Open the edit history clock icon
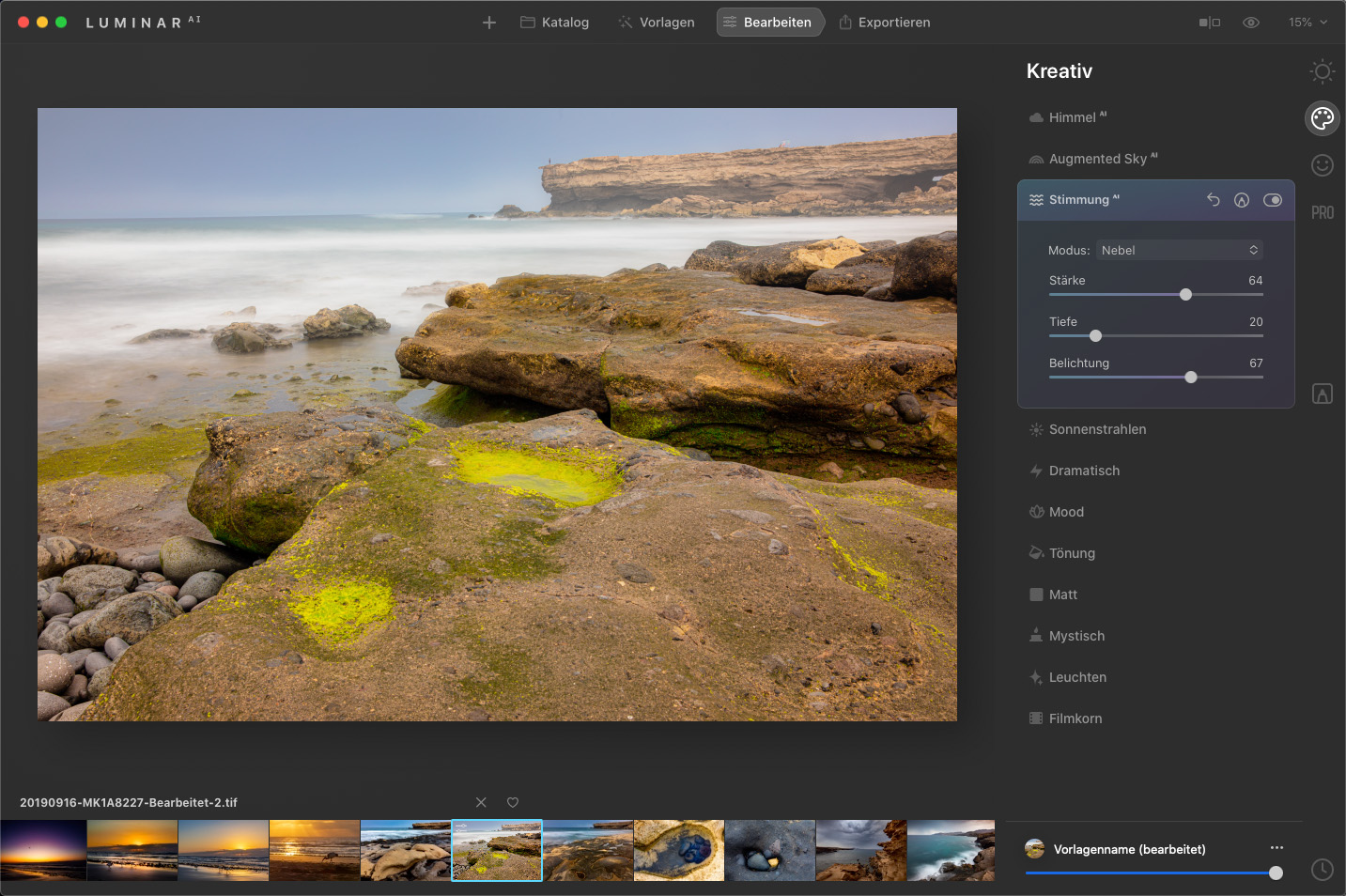This screenshot has height=896, width=1346. tap(1323, 870)
